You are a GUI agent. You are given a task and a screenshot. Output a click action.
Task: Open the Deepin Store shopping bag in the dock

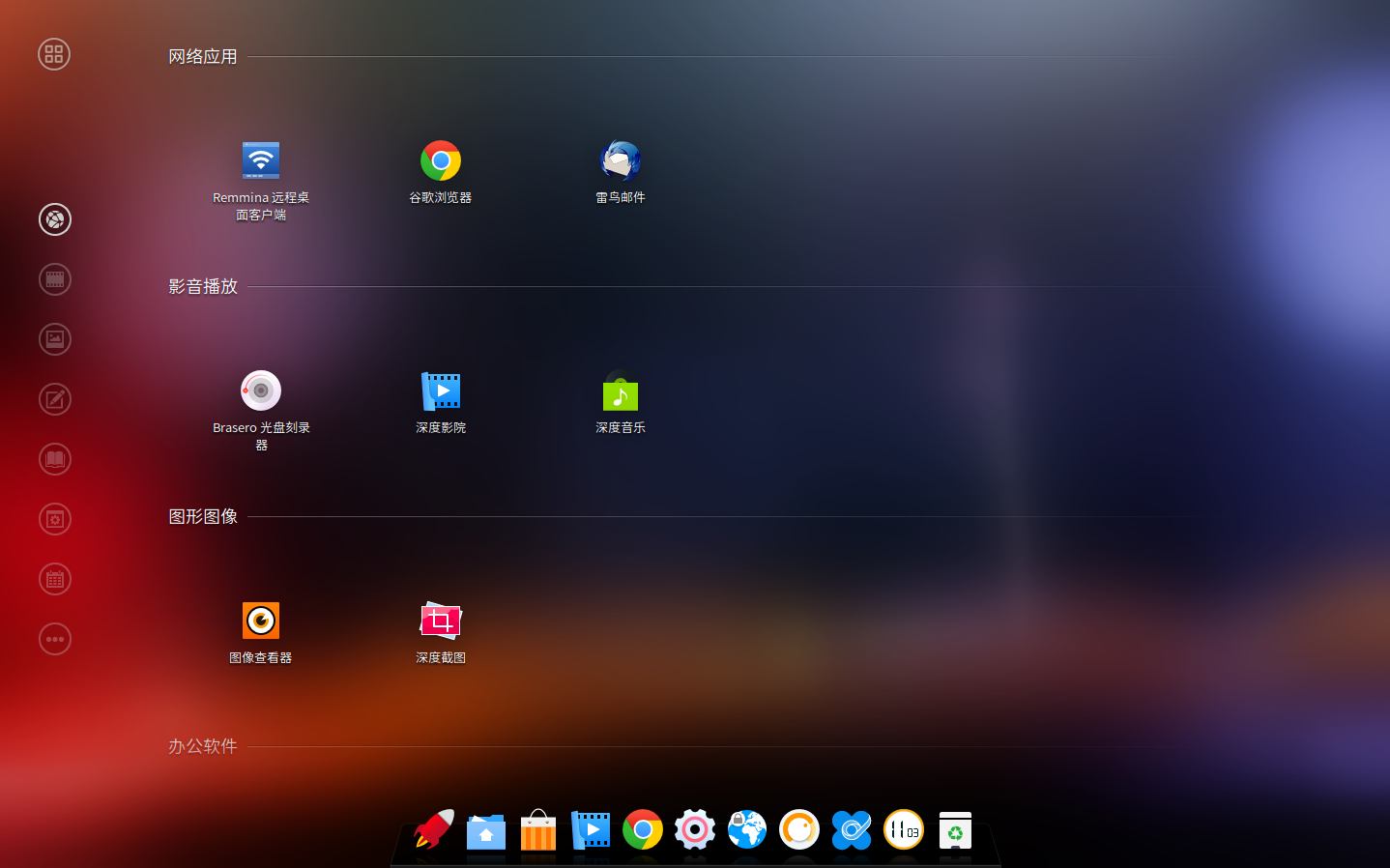pos(538,830)
